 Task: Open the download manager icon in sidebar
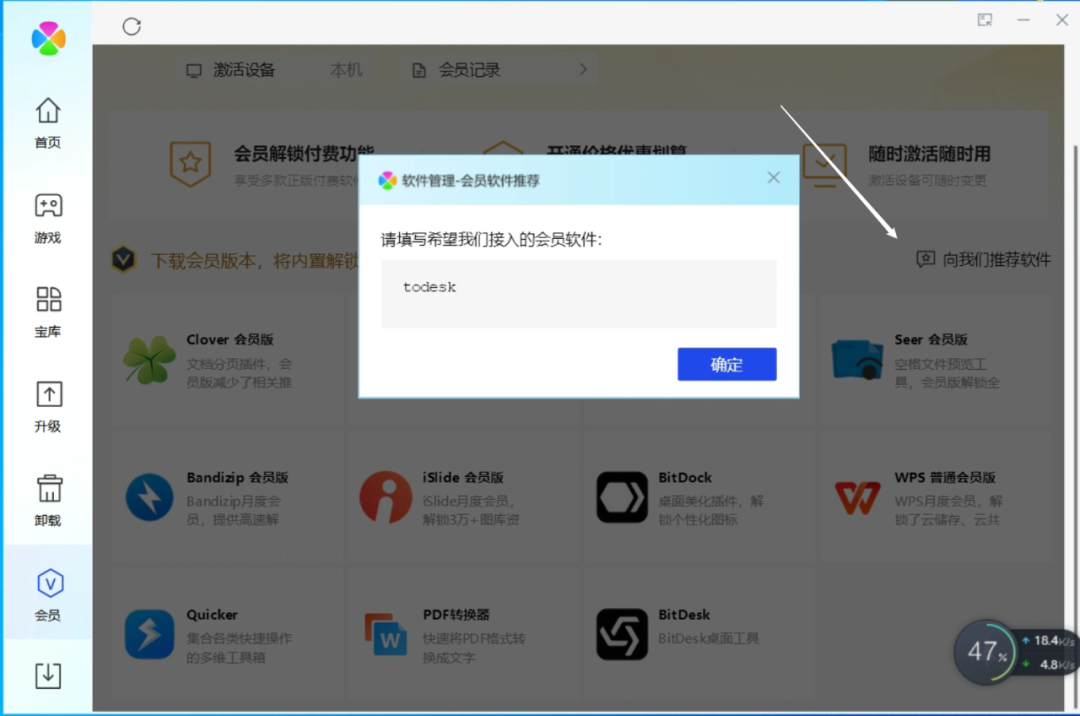point(48,675)
